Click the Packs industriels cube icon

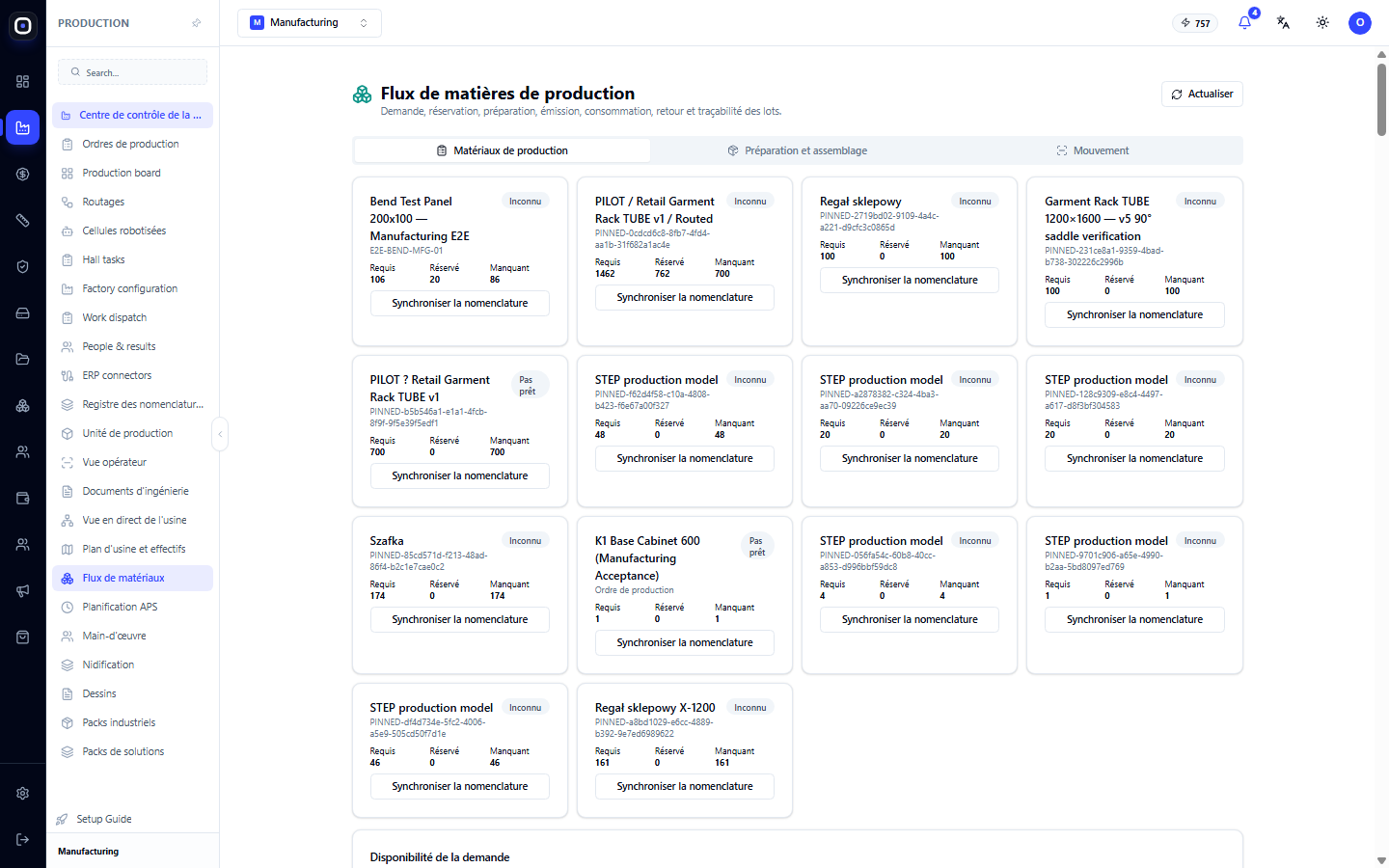(68, 722)
